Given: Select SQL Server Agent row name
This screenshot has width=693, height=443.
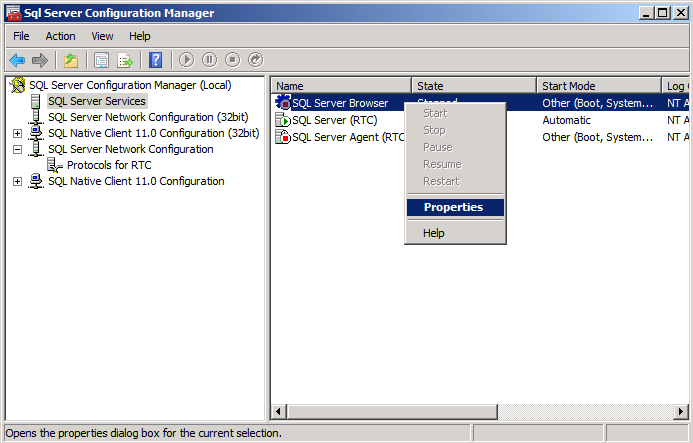Looking at the screenshot, I should 348,137.
